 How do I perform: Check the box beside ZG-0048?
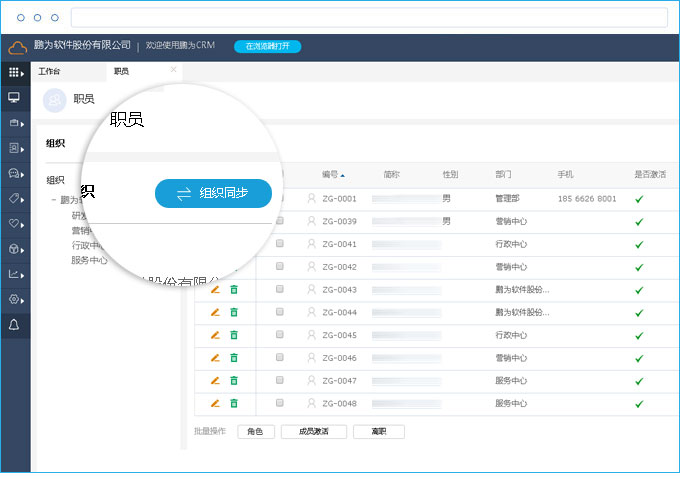point(280,403)
